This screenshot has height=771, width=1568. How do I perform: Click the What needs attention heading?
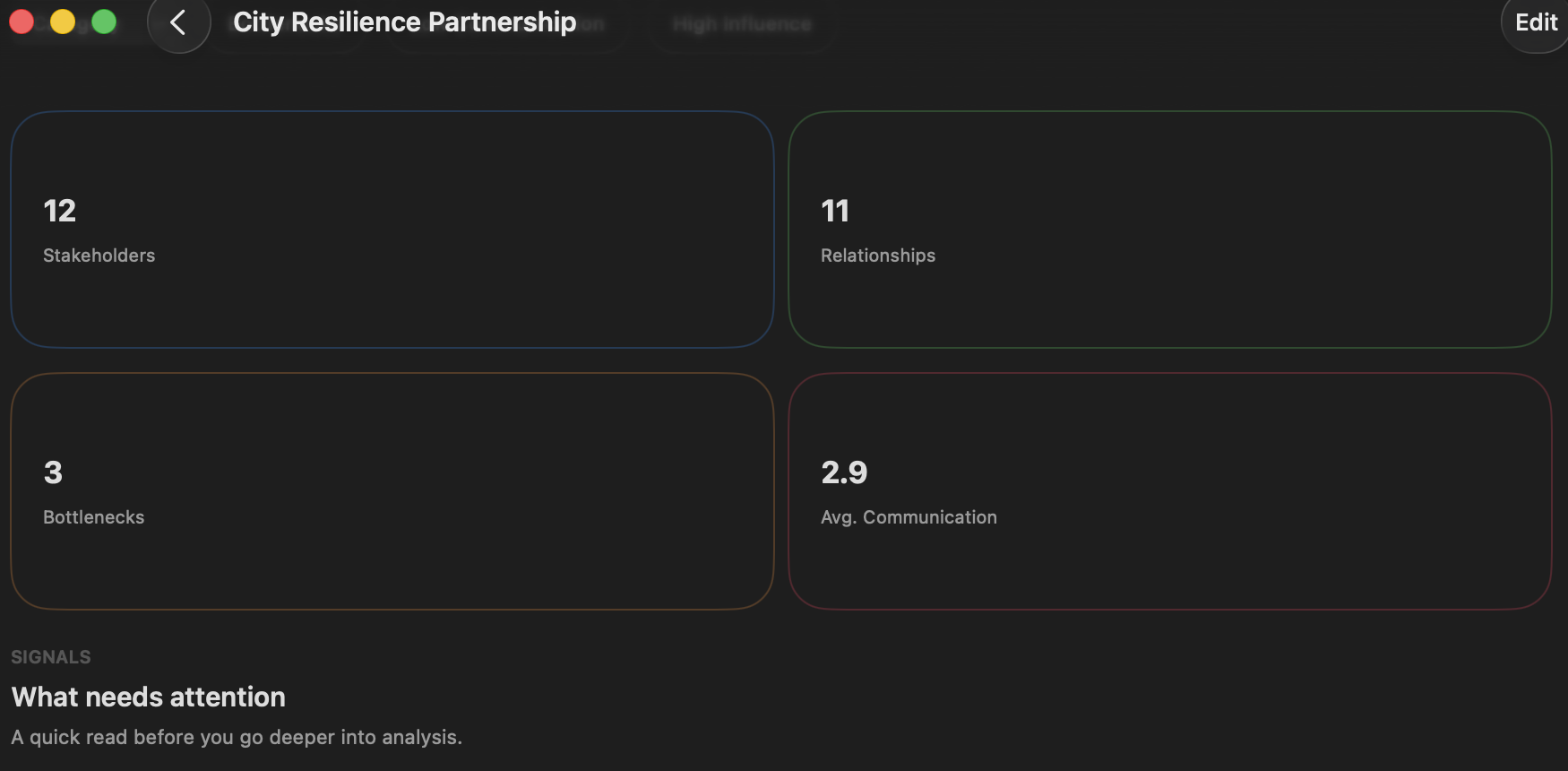149,697
